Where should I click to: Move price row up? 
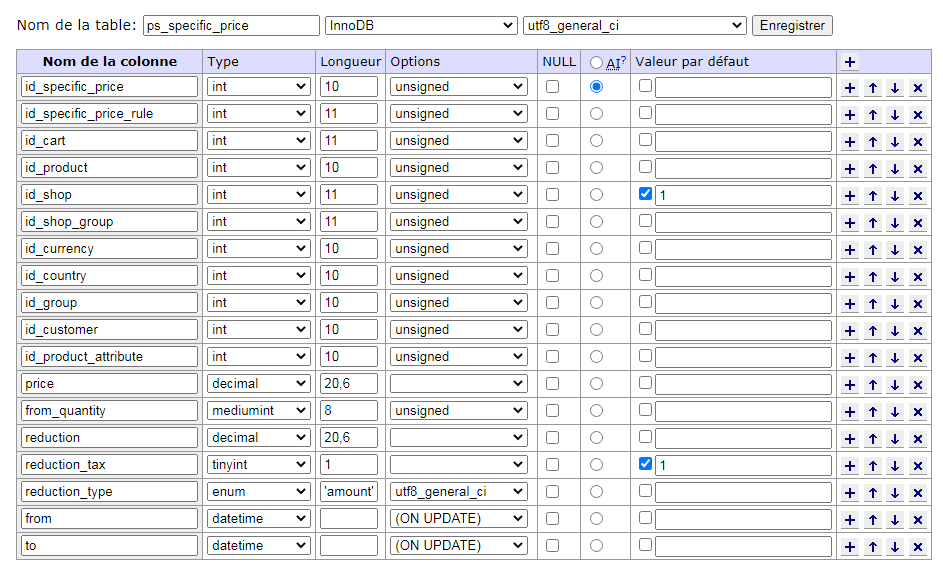coord(873,385)
